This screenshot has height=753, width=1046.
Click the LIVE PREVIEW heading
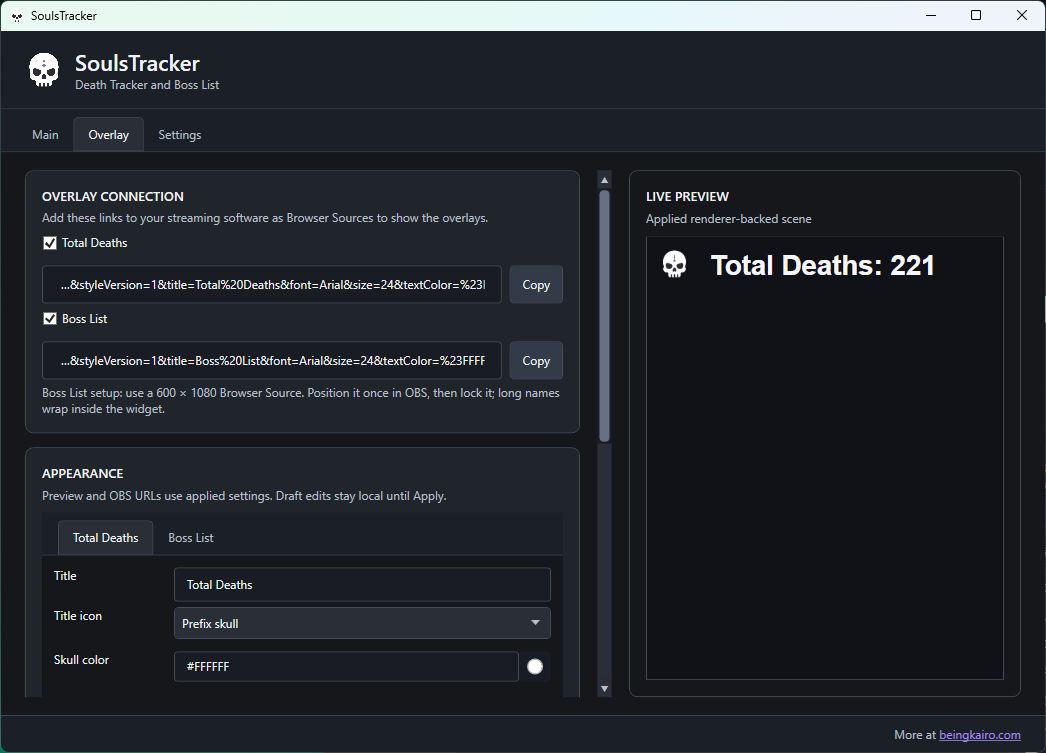pyautogui.click(x=687, y=197)
